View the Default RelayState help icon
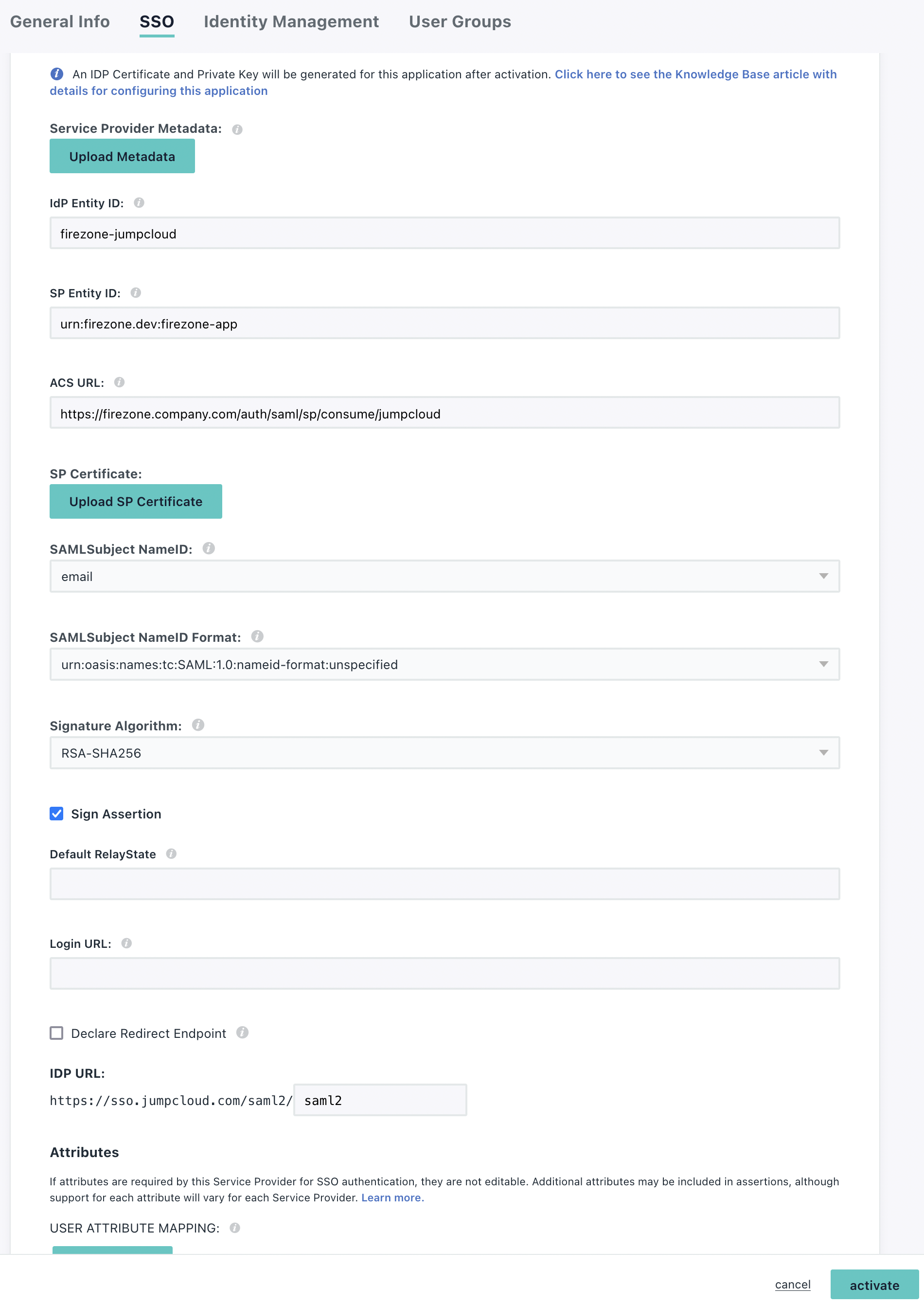 pos(171,853)
